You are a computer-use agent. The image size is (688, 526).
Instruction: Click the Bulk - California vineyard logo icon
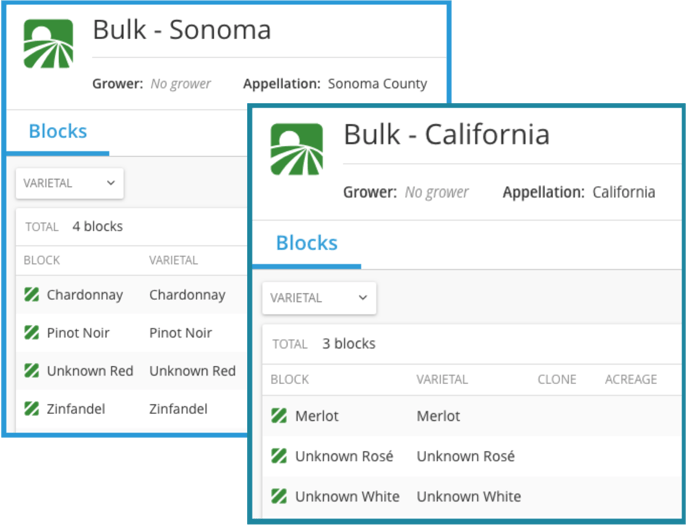pyautogui.click(x=297, y=149)
